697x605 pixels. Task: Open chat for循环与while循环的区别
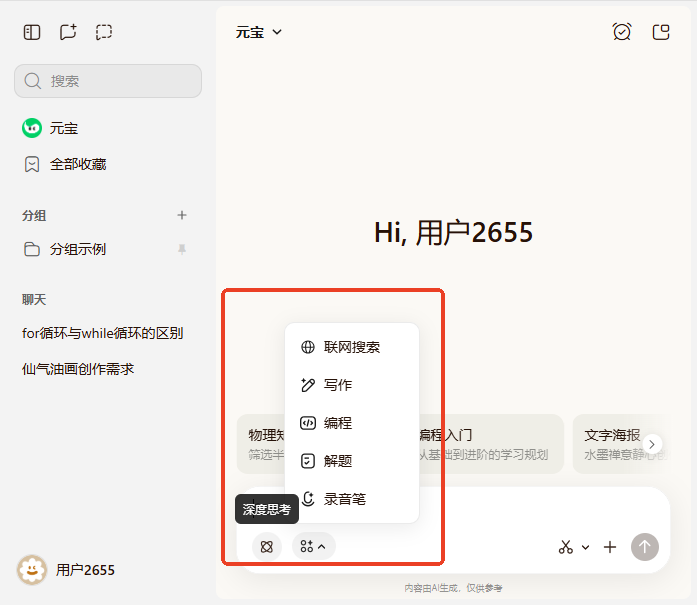103,333
